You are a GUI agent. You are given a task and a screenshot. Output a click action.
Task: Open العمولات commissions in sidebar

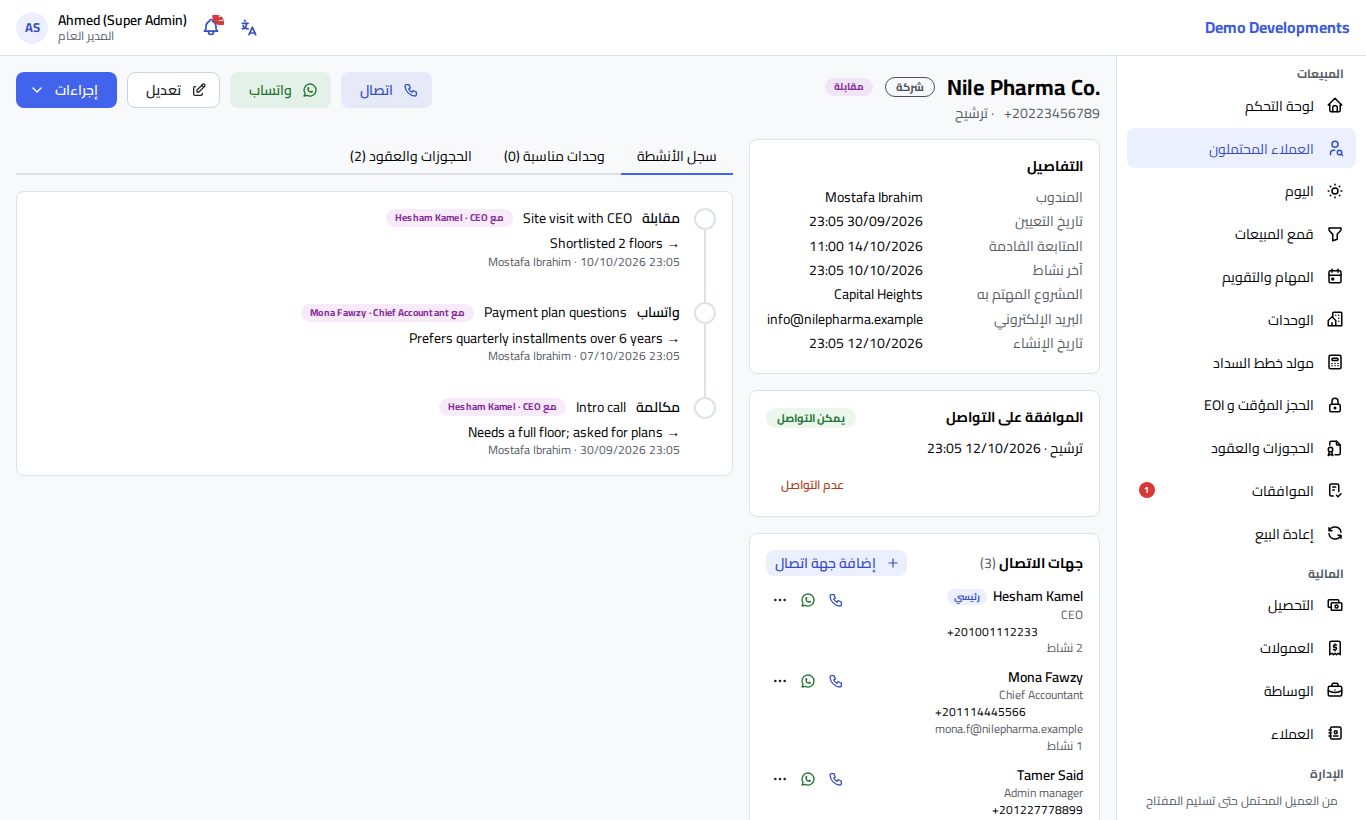(x=1241, y=648)
